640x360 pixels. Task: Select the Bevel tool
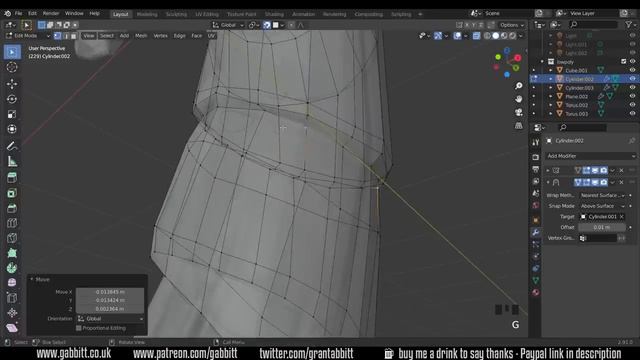[x=12, y=208]
